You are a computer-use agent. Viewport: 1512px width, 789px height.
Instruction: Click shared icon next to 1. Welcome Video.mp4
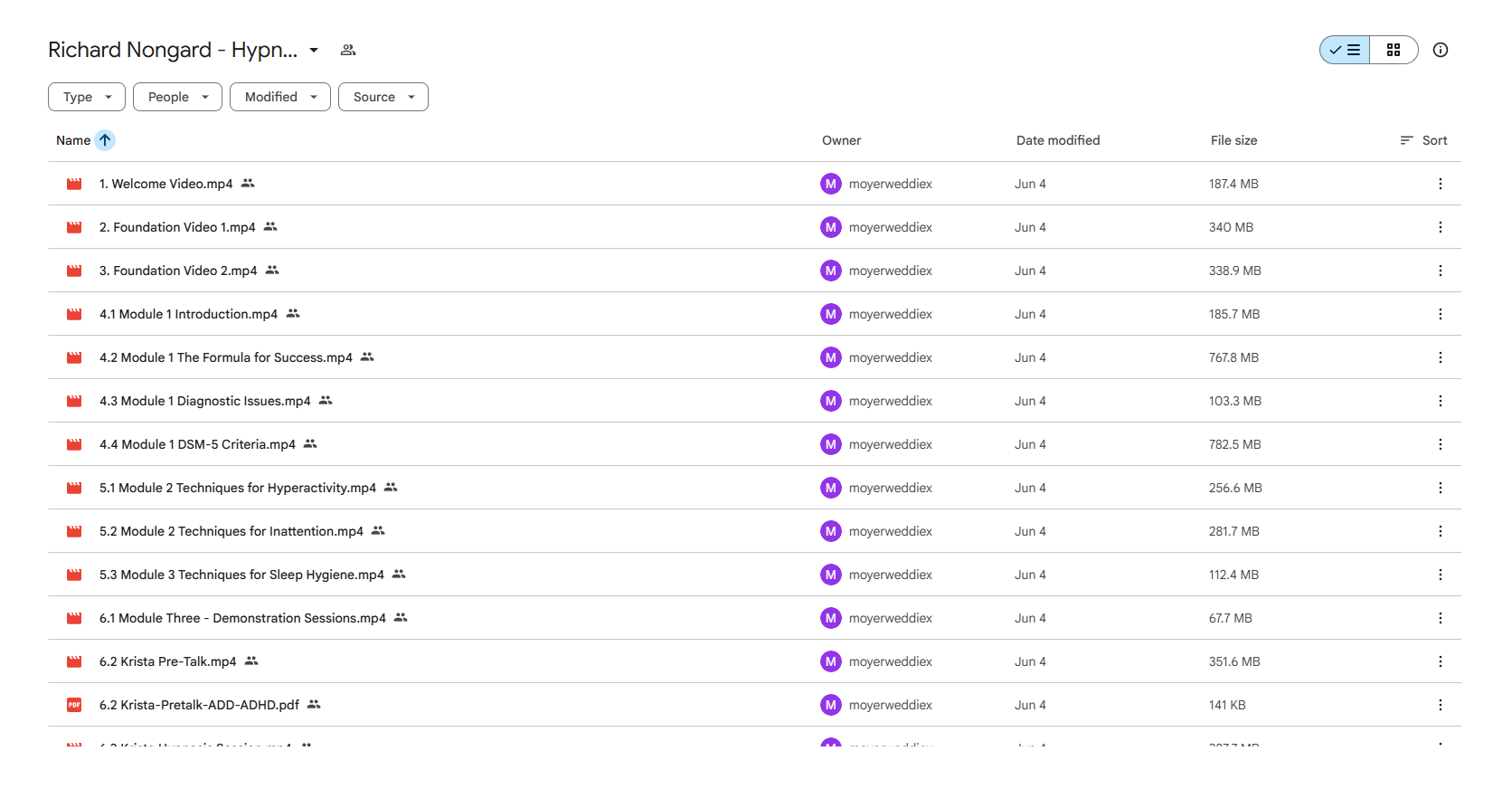(x=248, y=183)
